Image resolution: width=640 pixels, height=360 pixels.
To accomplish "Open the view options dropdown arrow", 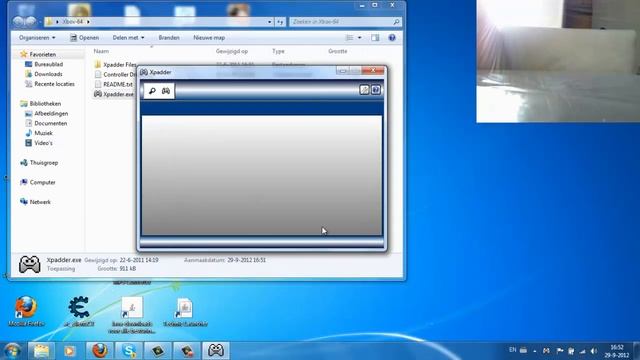I will [x=360, y=38].
